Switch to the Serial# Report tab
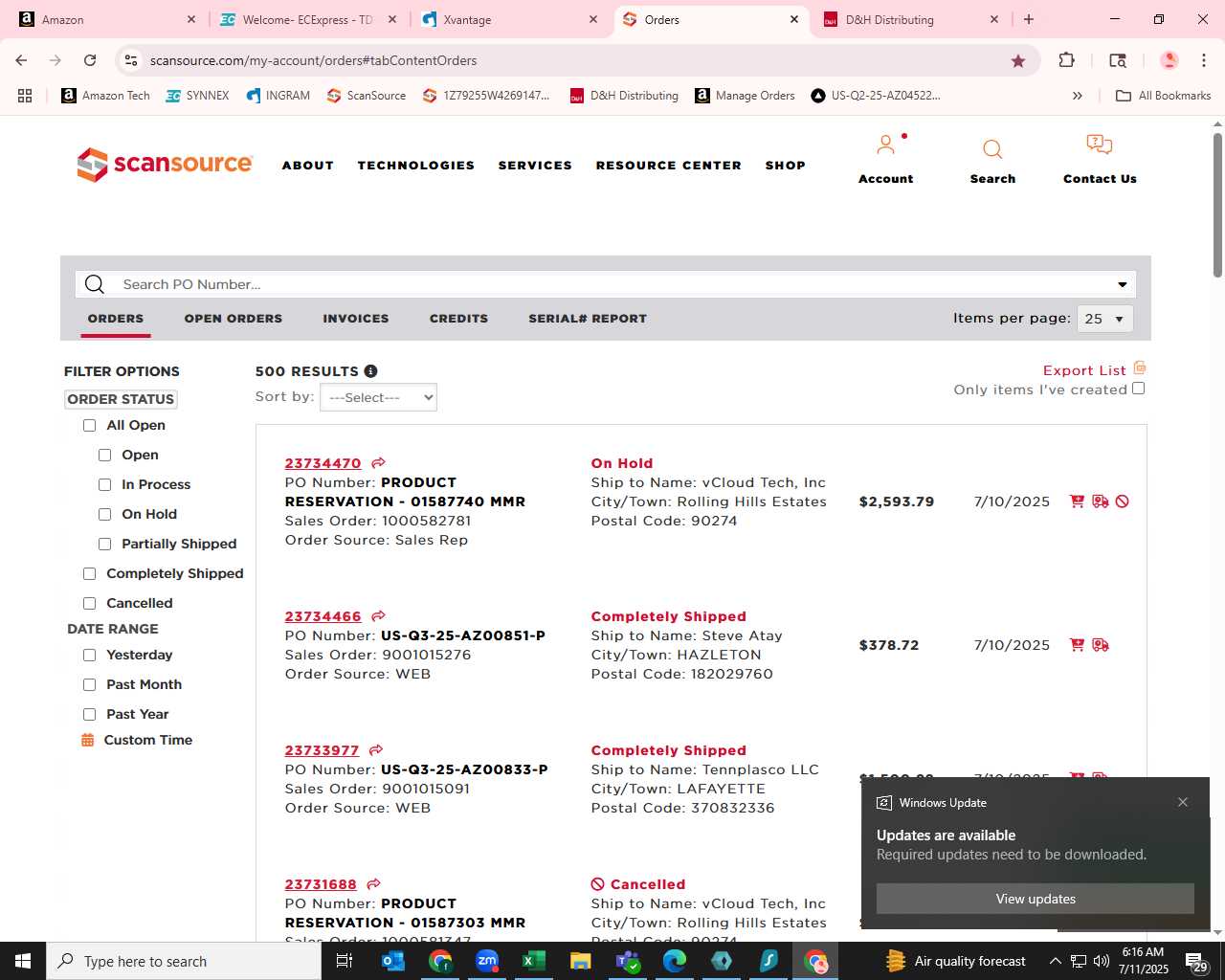Image resolution: width=1225 pixels, height=980 pixels. click(588, 319)
